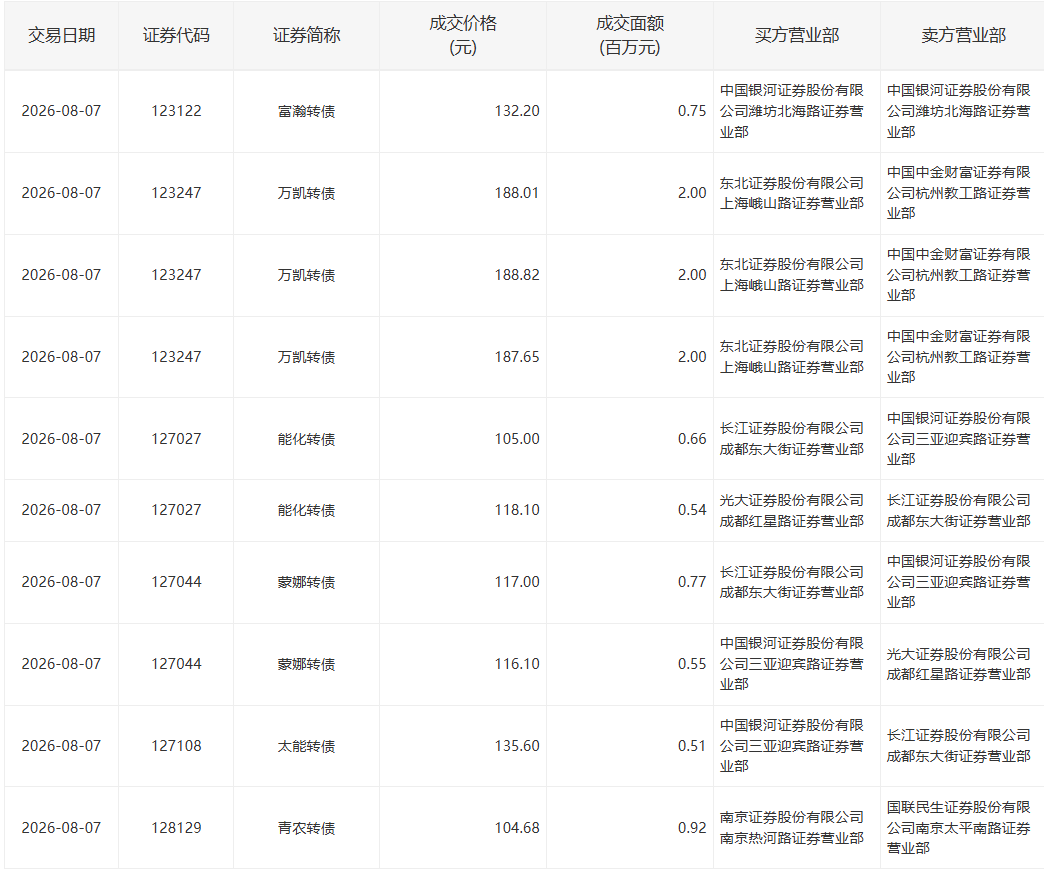Click face amount 0.55
Image resolution: width=1044 pixels, height=873 pixels.
pyautogui.click(x=692, y=664)
